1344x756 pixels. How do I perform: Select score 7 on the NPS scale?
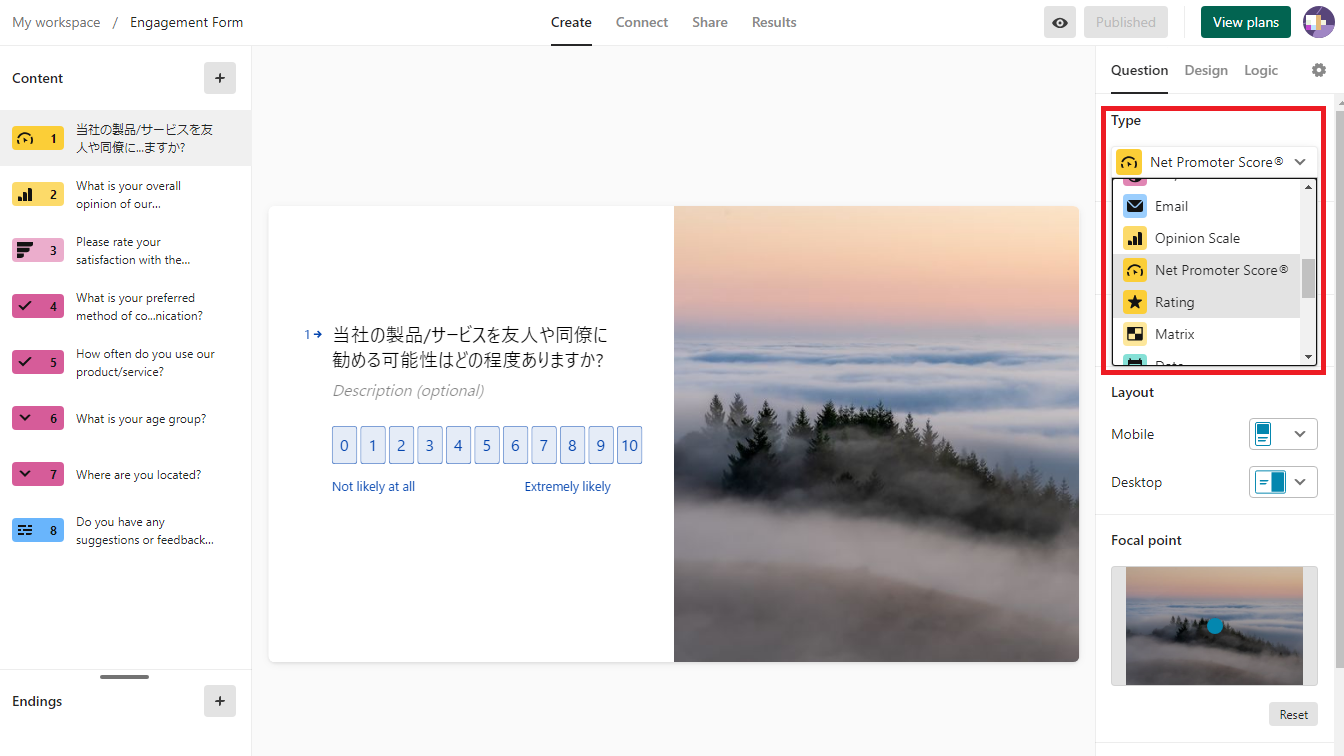pos(544,446)
